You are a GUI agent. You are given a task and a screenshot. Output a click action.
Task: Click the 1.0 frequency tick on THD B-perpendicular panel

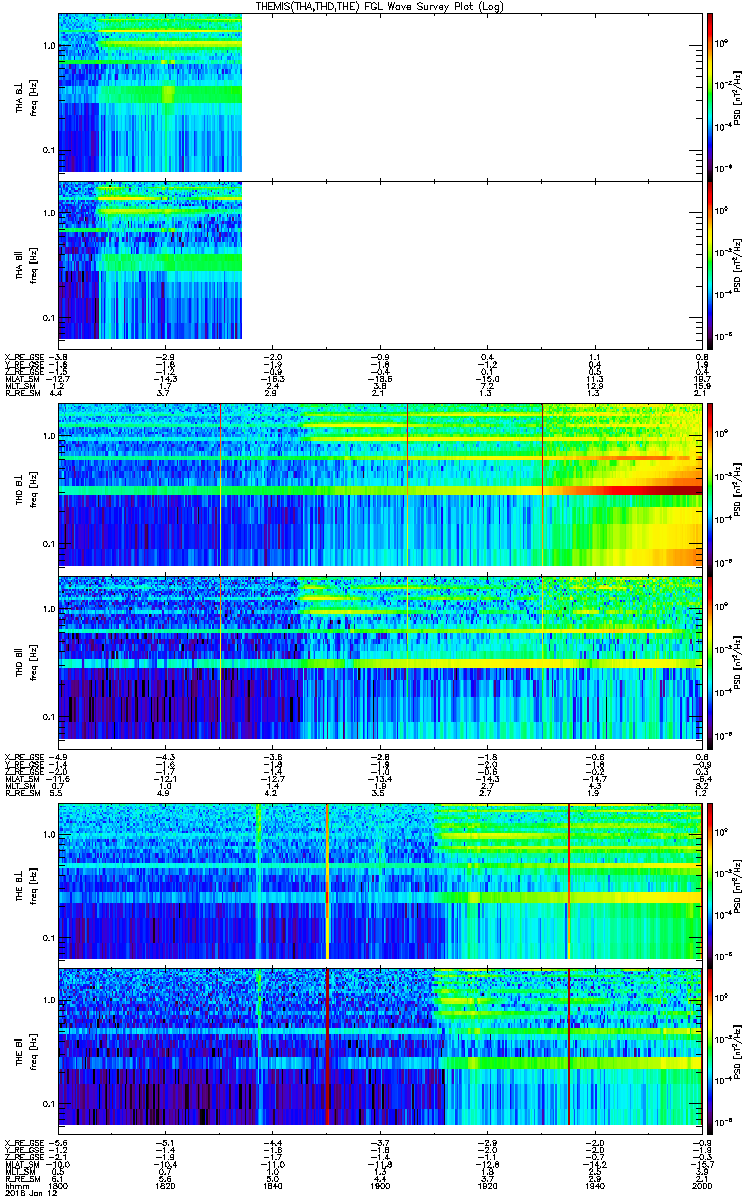[x=48, y=437]
